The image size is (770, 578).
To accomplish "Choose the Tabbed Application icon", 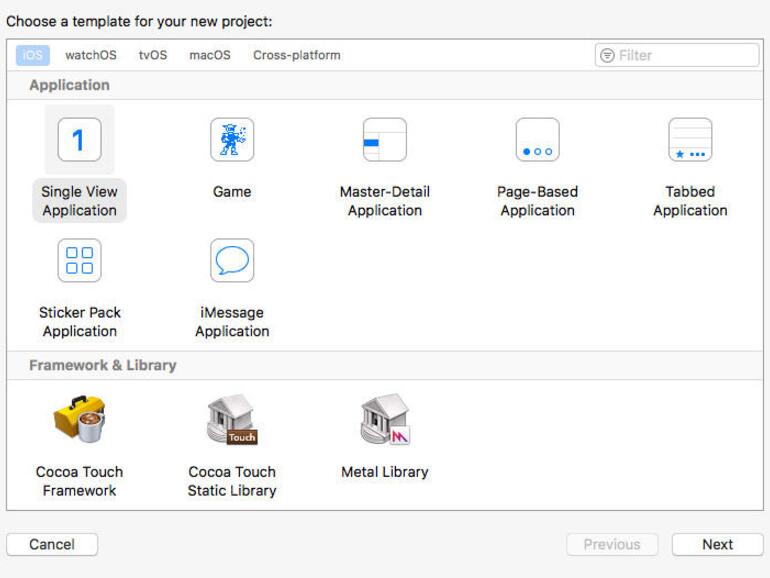I will click(690, 140).
